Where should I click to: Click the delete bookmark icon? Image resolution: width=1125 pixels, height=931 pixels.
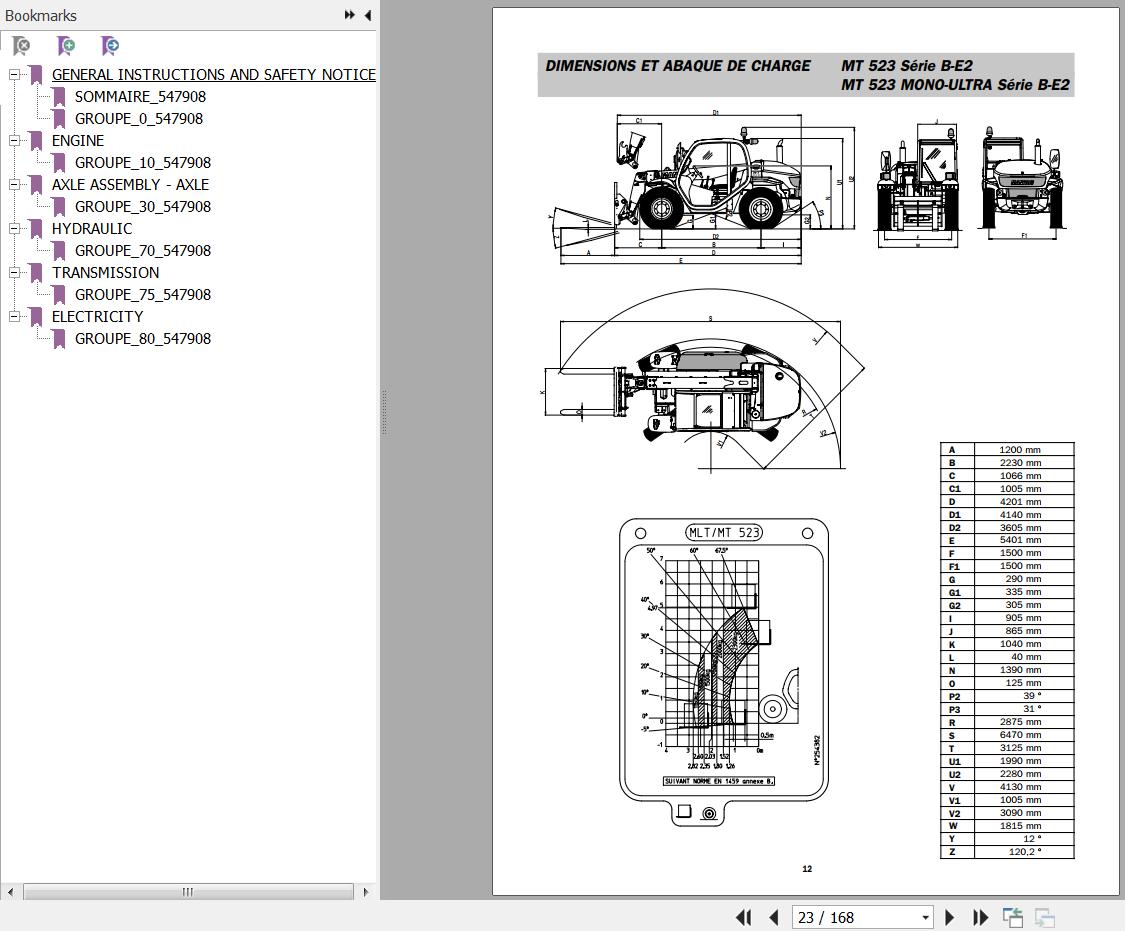click(x=22, y=47)
